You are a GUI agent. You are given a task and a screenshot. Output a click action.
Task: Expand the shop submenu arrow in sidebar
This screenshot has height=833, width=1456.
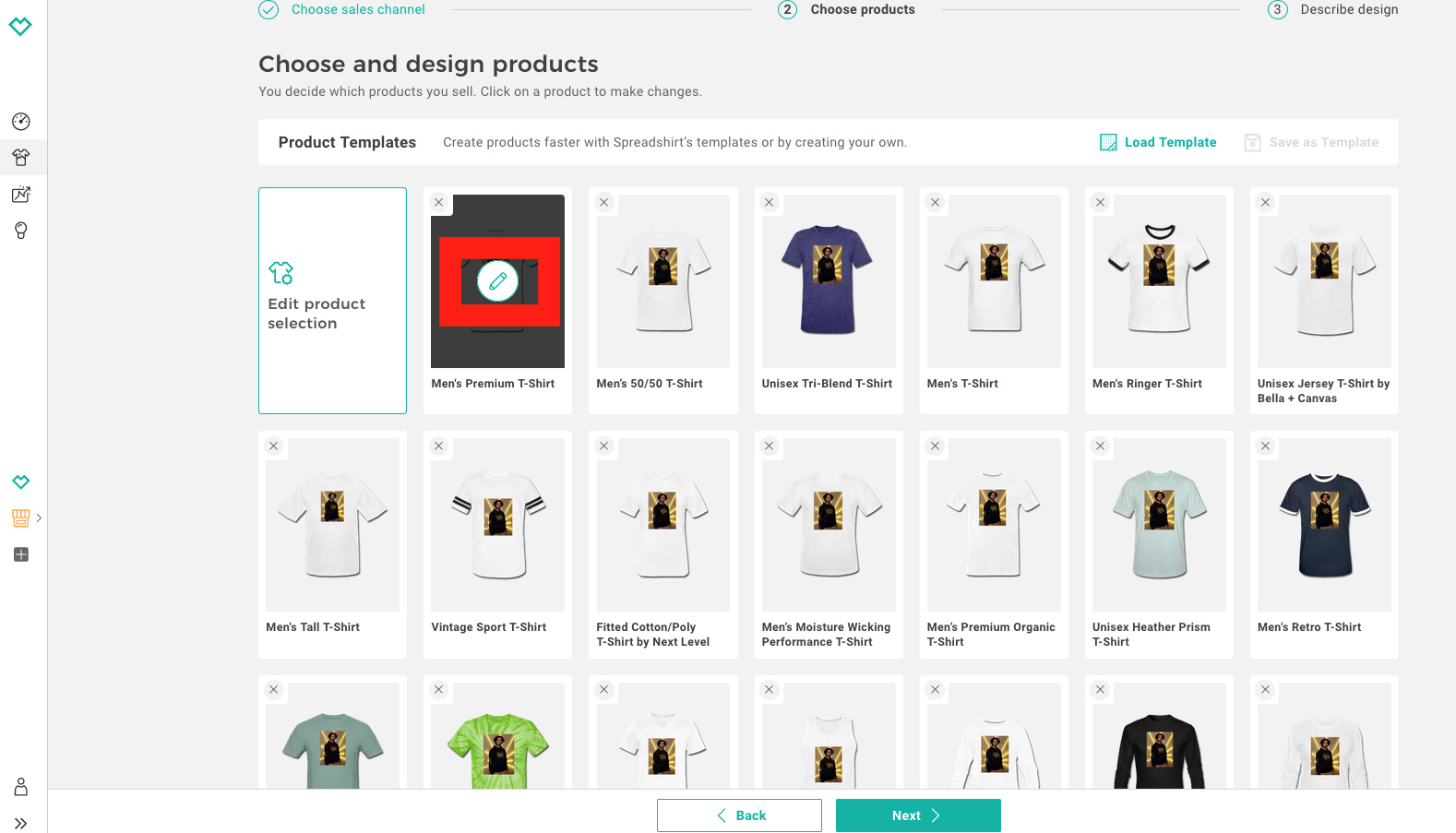tap(39, 518)
